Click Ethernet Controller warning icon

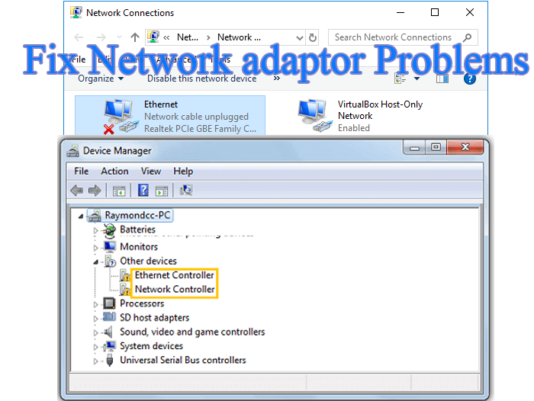pyautogui.click(x=125, y=275)
